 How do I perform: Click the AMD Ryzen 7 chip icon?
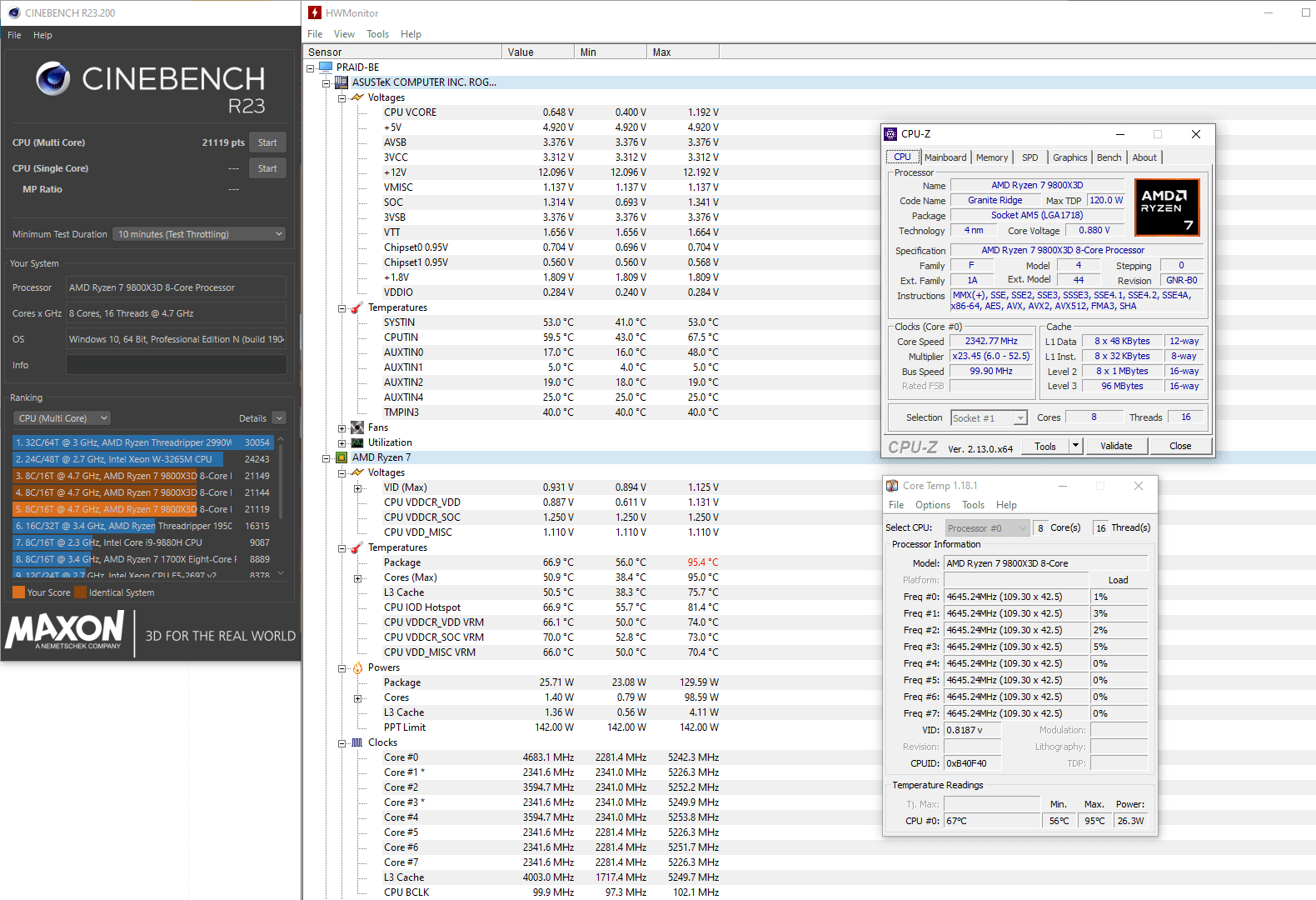pos(341,457)
